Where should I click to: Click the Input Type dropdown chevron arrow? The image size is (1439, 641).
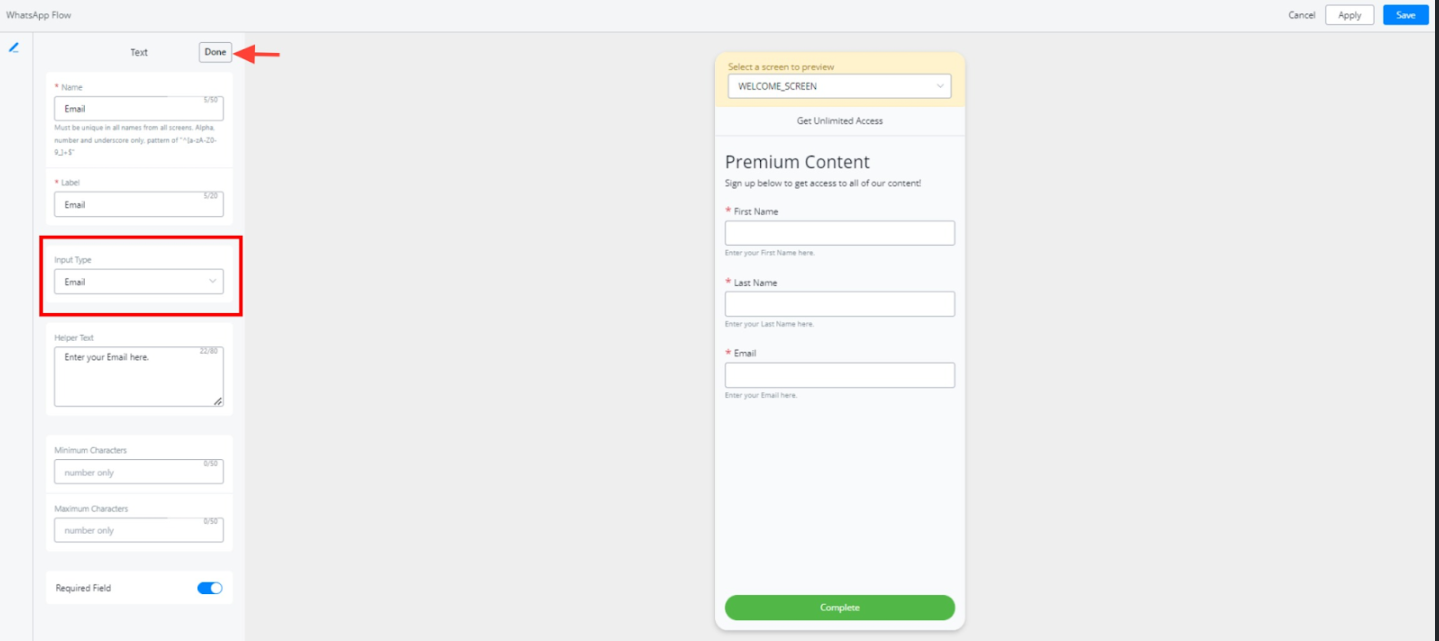tap(212, 282)
